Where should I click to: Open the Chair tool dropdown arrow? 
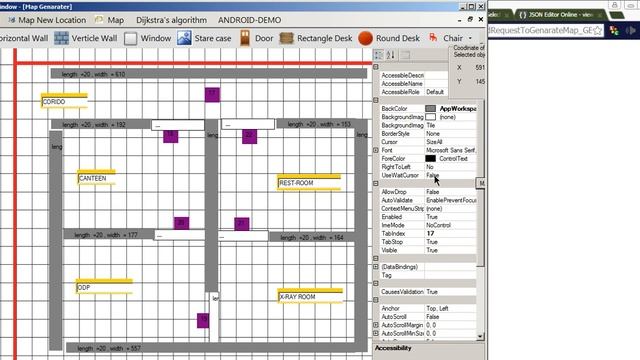(x=470, y=38)
